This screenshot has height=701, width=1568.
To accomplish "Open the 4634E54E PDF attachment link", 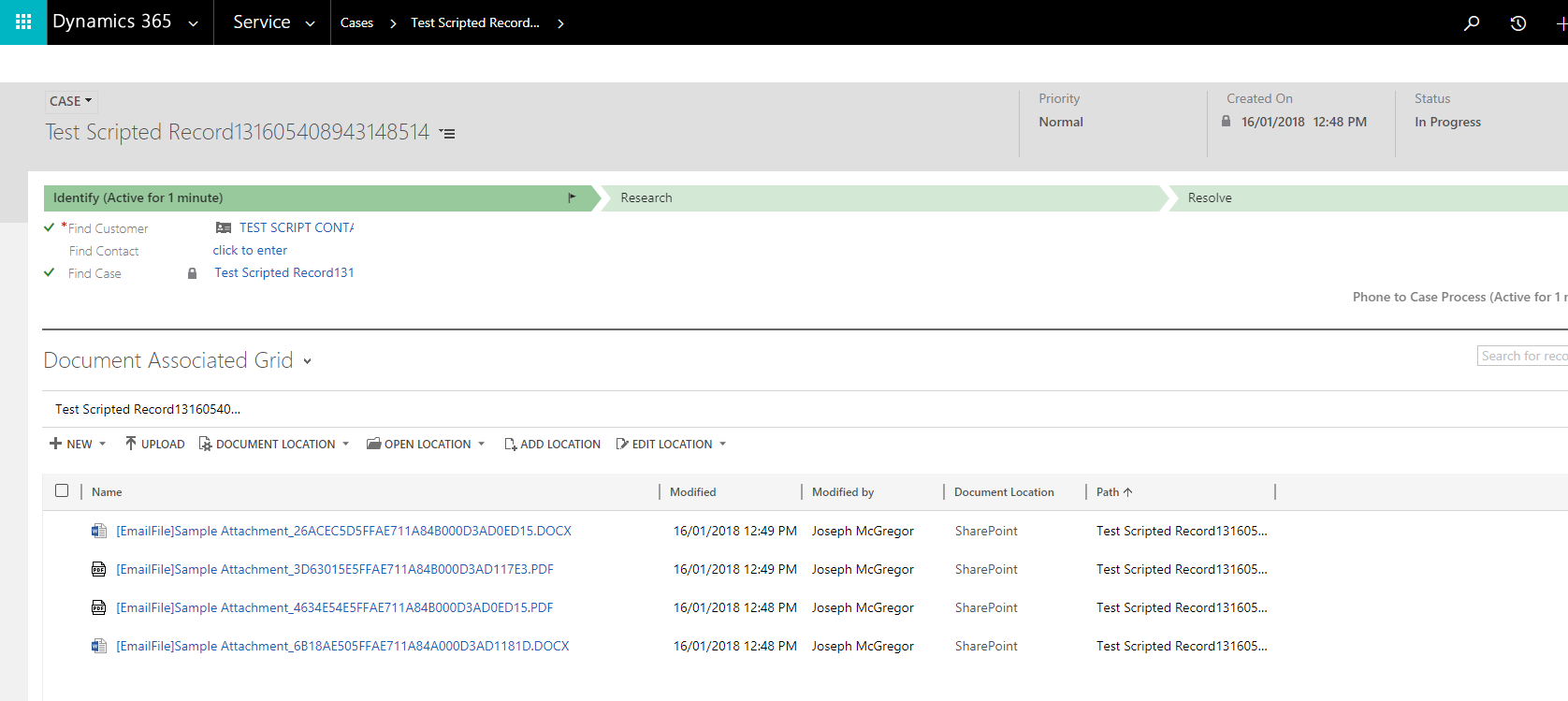I will pyautogui.click(x=334, y=607).
